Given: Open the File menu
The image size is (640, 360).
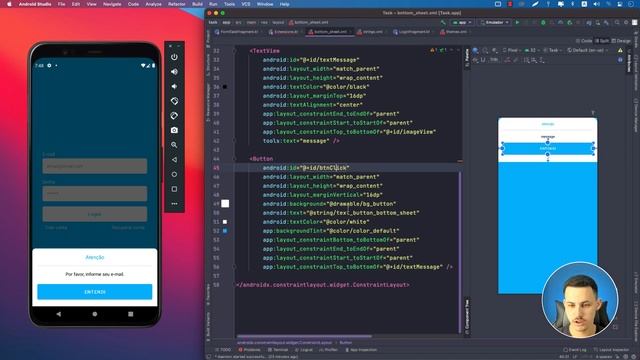Looking at the screenshot, I should [x=61, y=4].
